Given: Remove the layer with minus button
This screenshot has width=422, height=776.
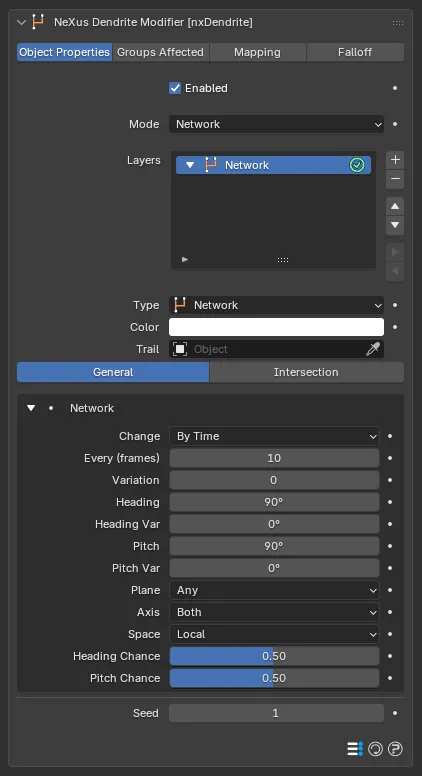Looking at the screenshot, I should (x=395, y=179).
